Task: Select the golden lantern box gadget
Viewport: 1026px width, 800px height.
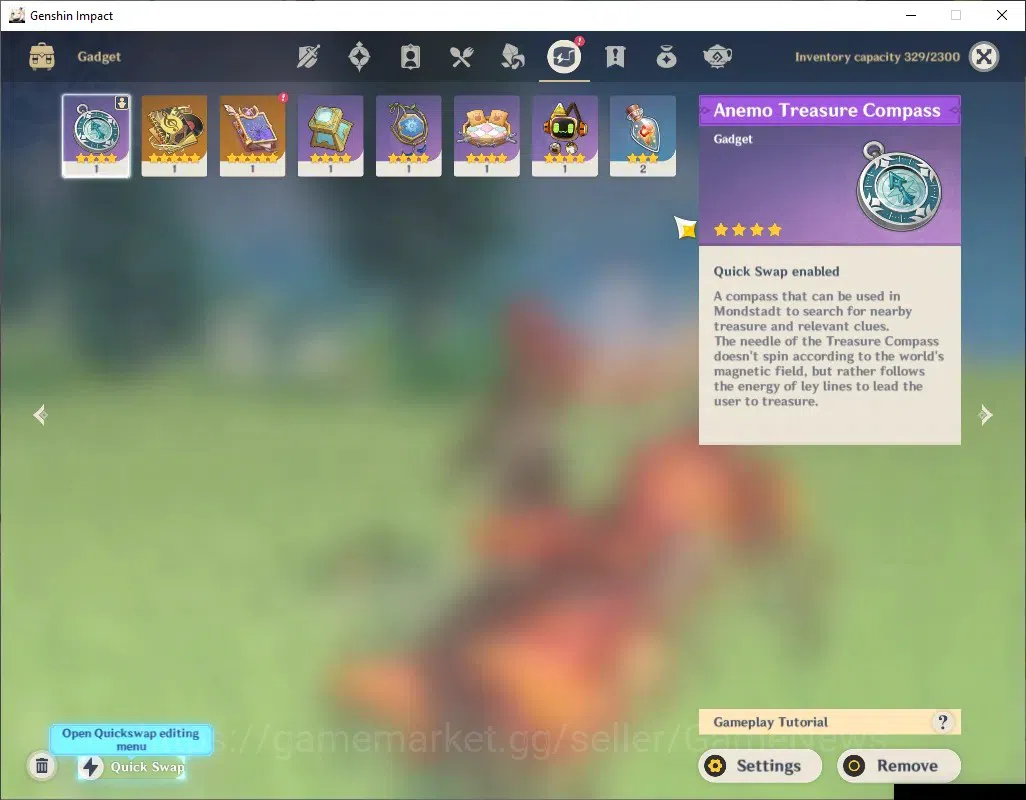Action: coord(330,136)
